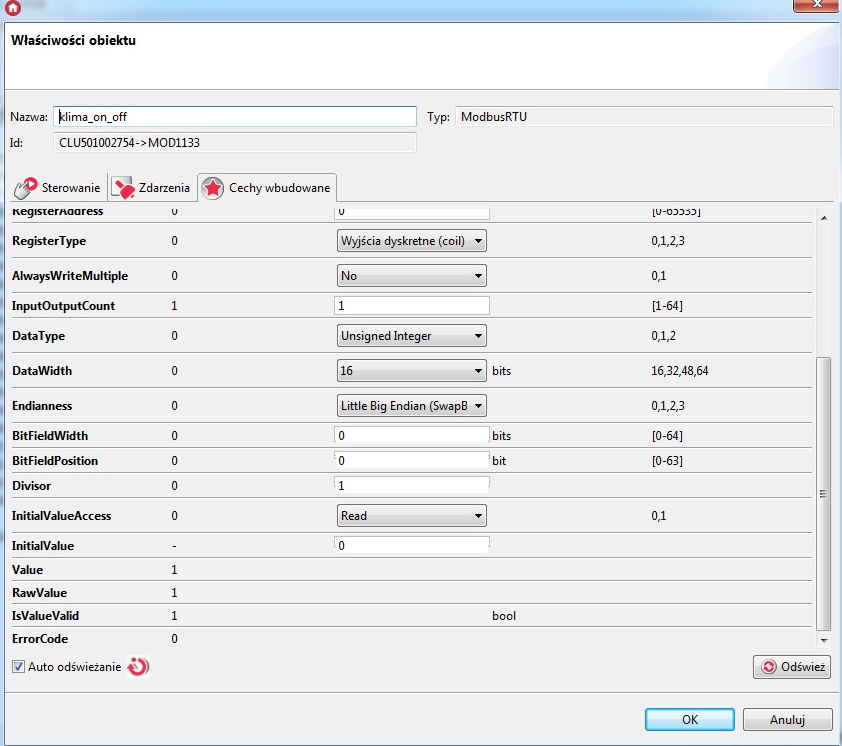Image resolution: width=842 pixels, height=746 pixels.
Task: Open the InitialValueAccess dropdown
Action: [x=411, y=516]
